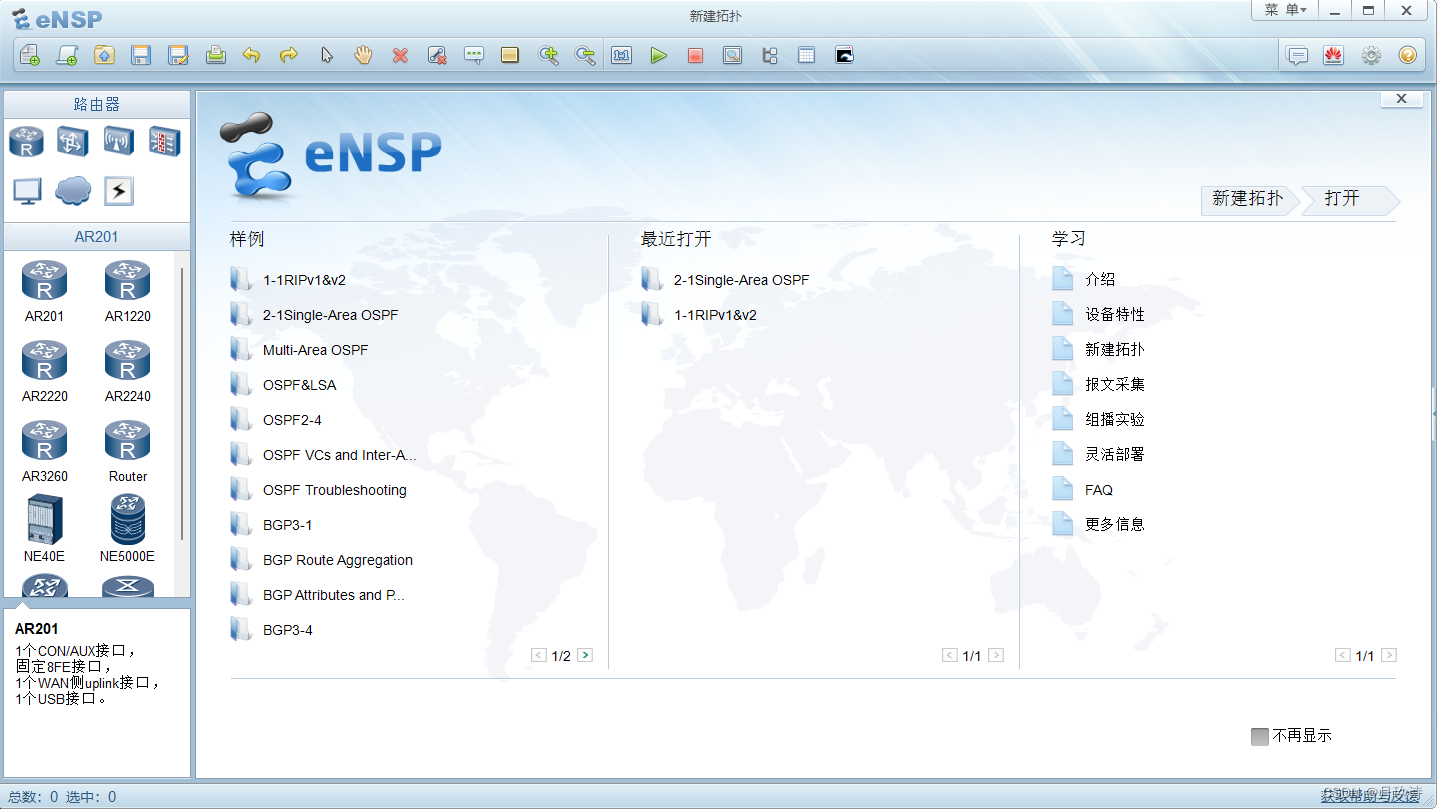Select the WLAN device category icon
The width and height of the screenshot is (1438, 809).
click(x=119, y=141)
